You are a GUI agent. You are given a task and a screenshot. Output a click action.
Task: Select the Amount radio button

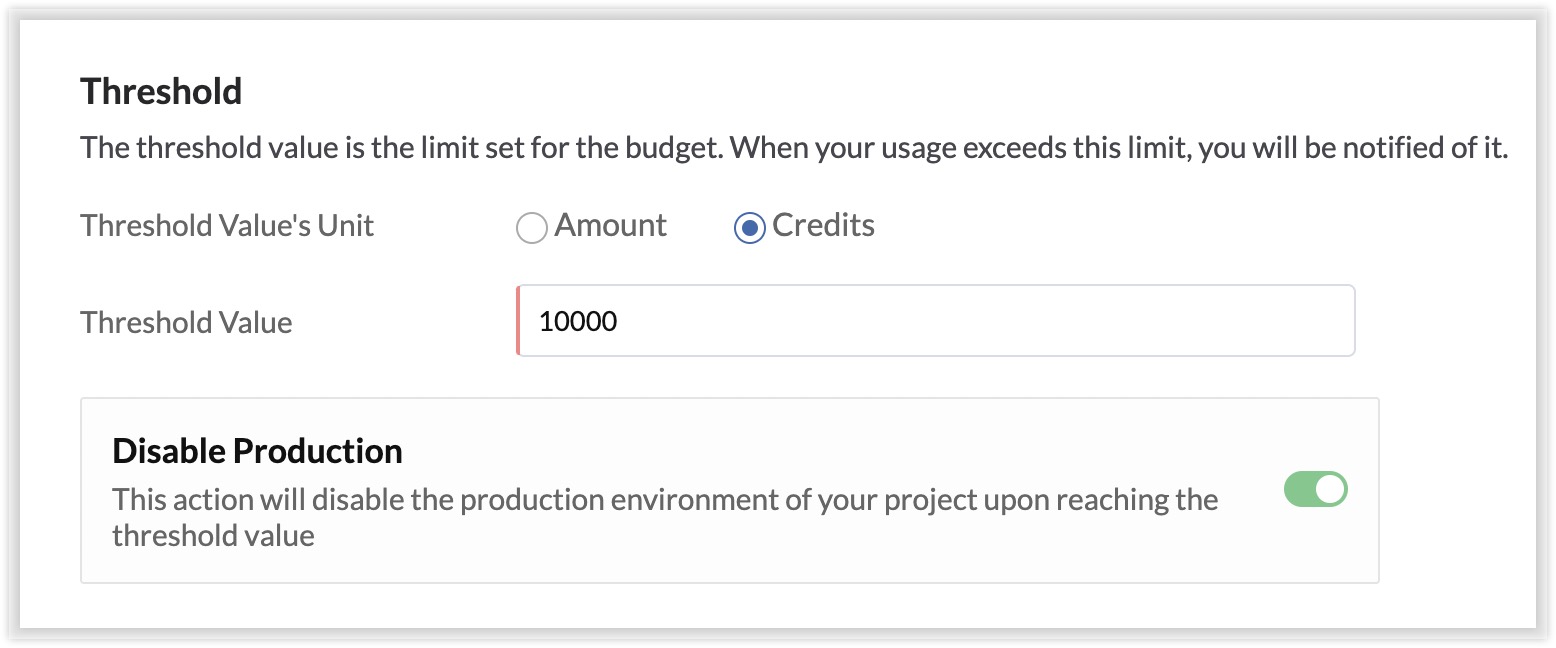point(531,228)
